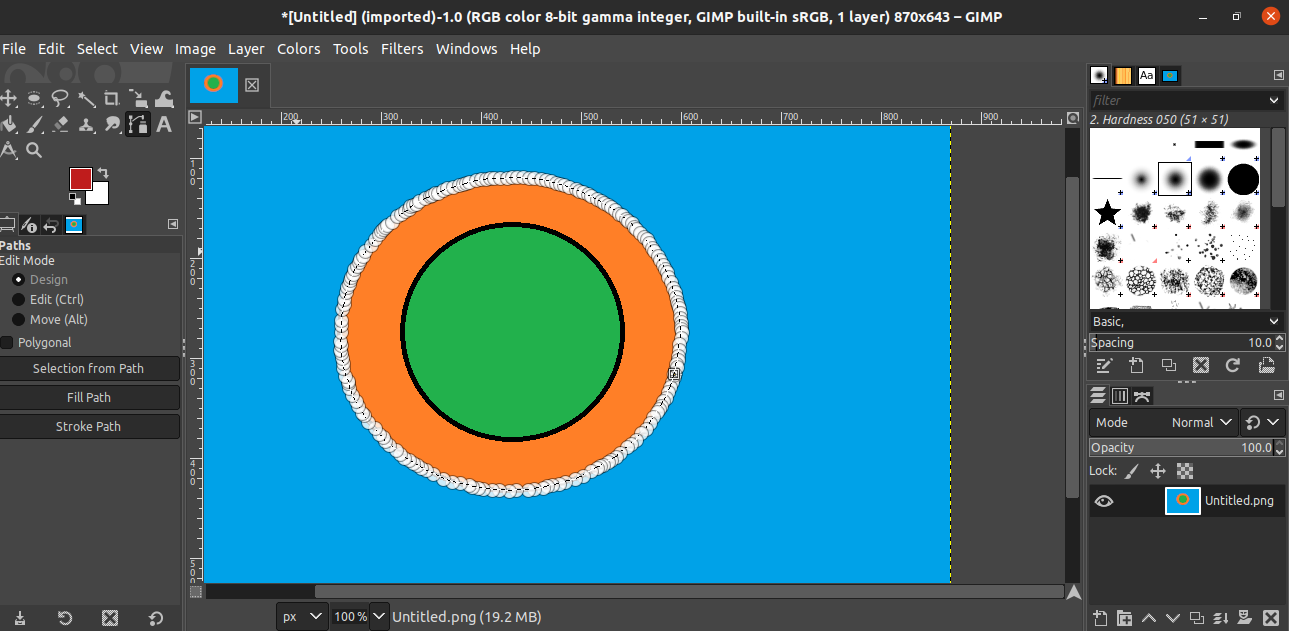Delete the Untitled.png layer

point(1271,618)
